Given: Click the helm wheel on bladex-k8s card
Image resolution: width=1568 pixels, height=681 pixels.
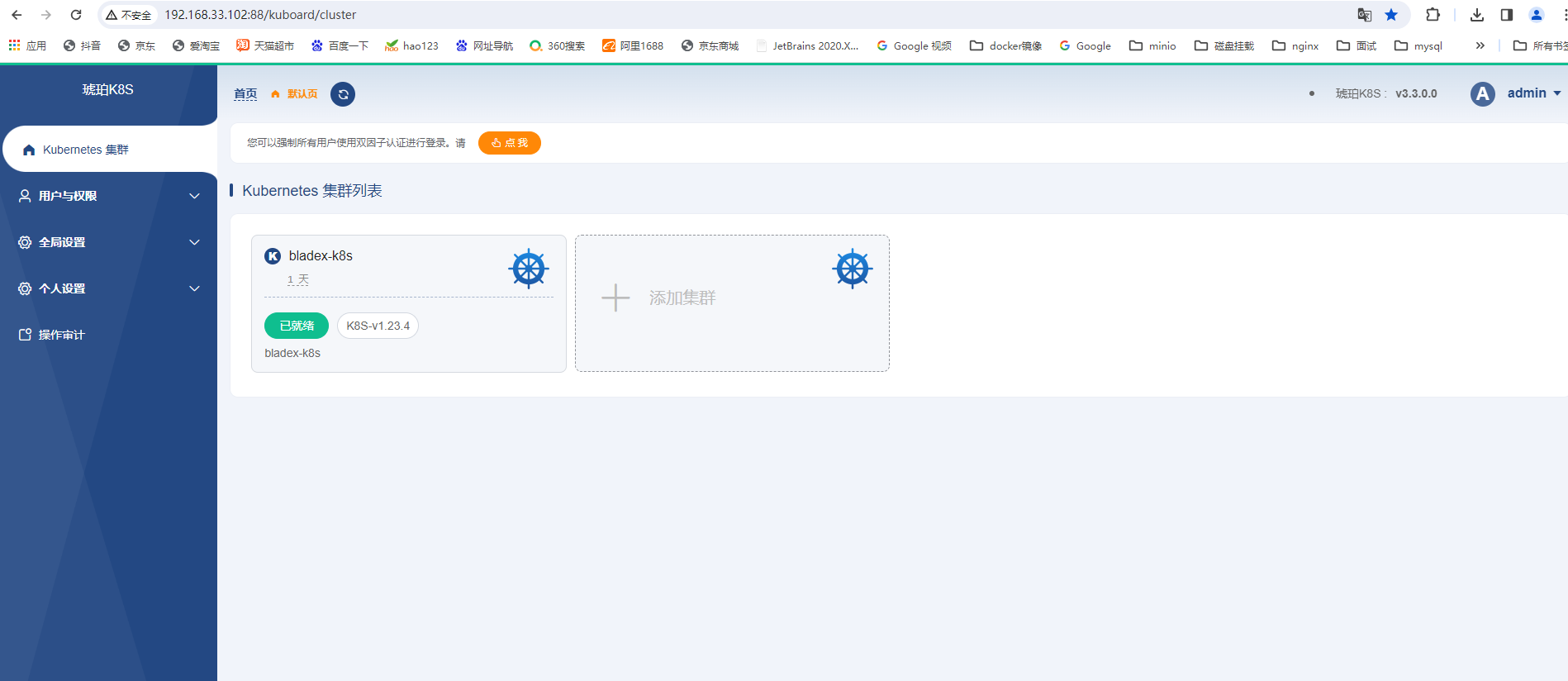Looking at the screenshot, I should point(529,269).
